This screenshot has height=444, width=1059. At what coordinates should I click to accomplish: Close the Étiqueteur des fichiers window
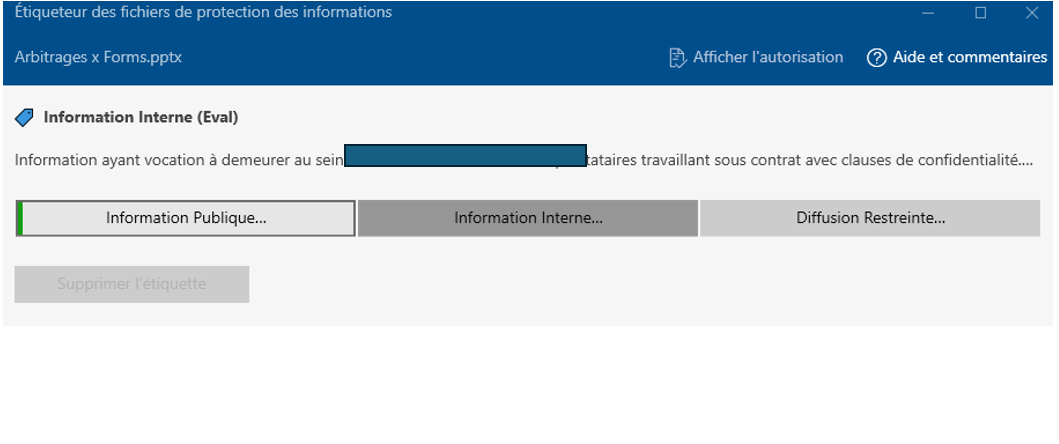coord(1032,13)
